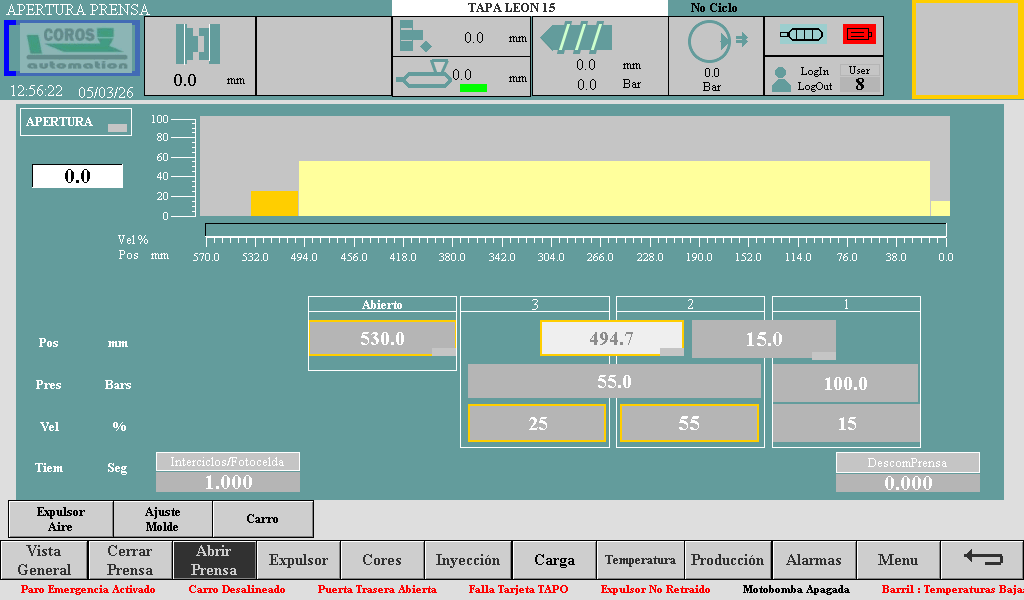
Task: Click the carriage nozzle icon
Action: [424, 75]
